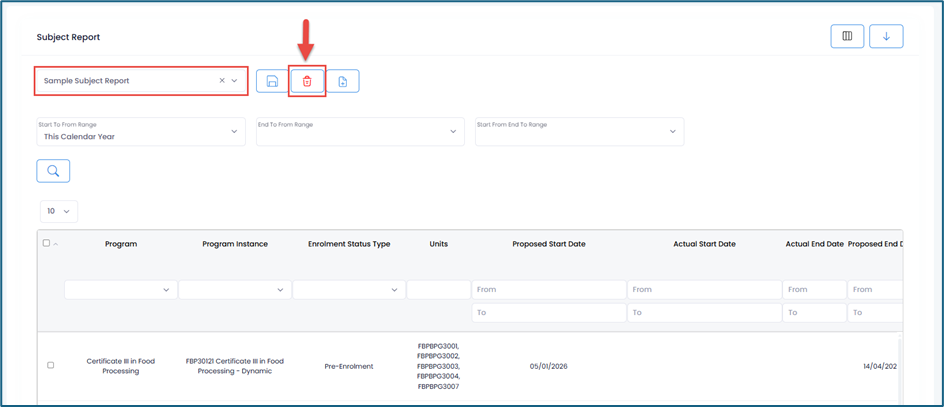Expand the Sample Subject Report dropdown
The image size is (944, 407).
(x=235, y=81)
